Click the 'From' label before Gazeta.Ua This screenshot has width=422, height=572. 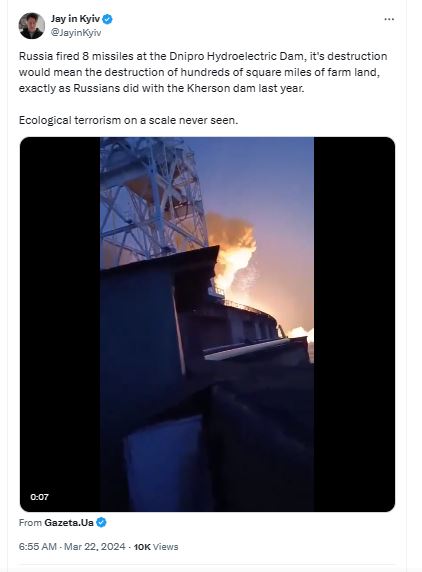pyautogui.click(x=30, y=523)
